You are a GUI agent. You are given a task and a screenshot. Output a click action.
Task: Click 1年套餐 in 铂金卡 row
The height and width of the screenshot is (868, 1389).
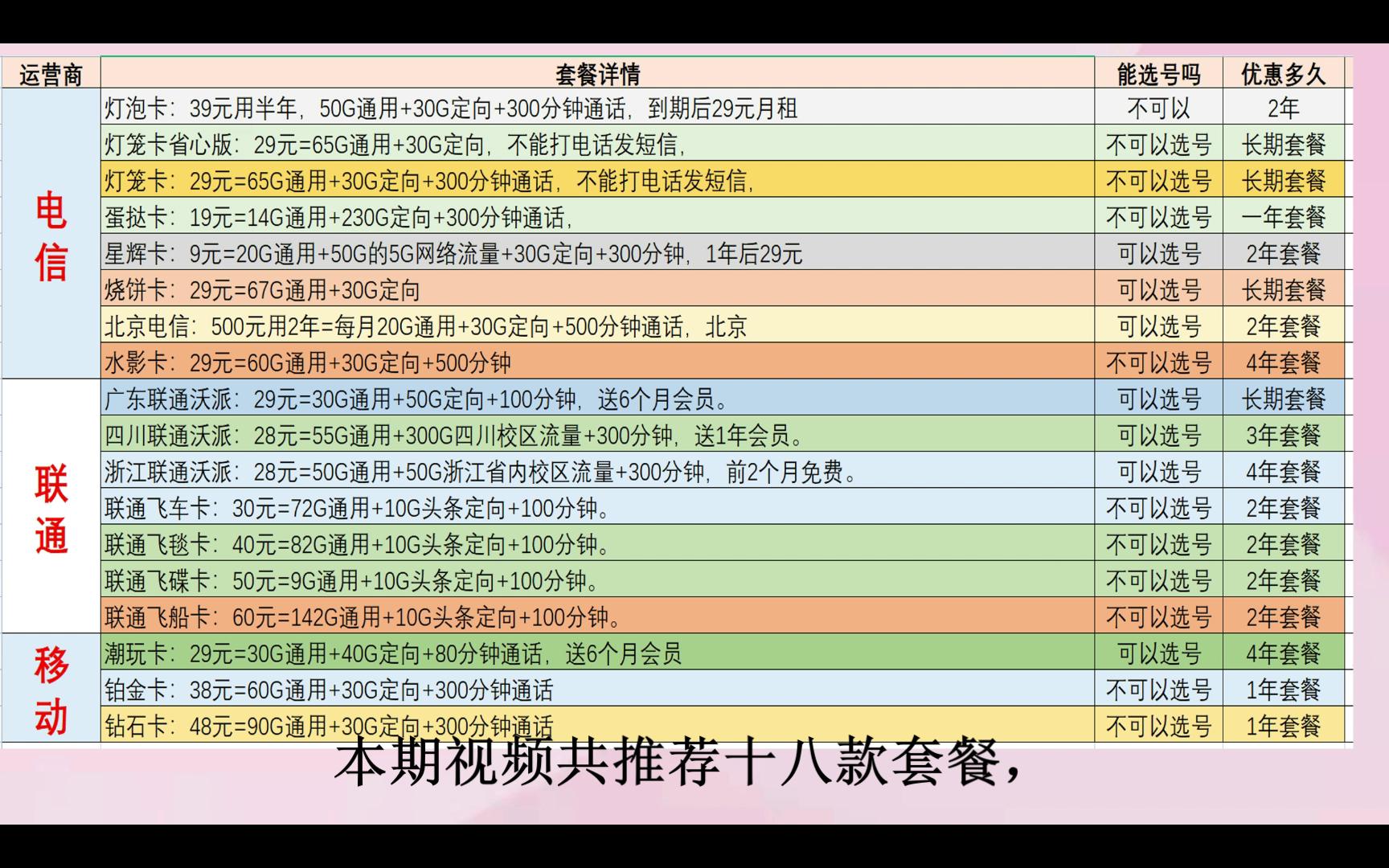1283,689
